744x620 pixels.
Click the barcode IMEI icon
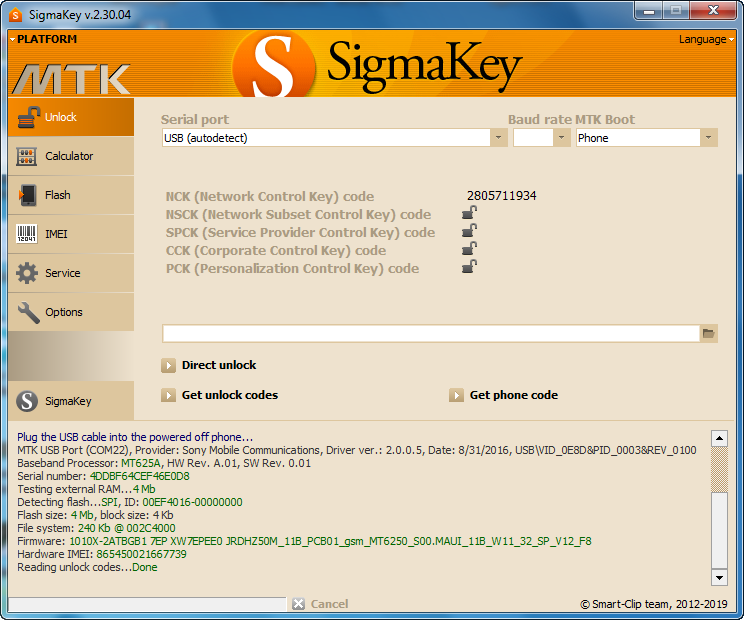point(27,234)
